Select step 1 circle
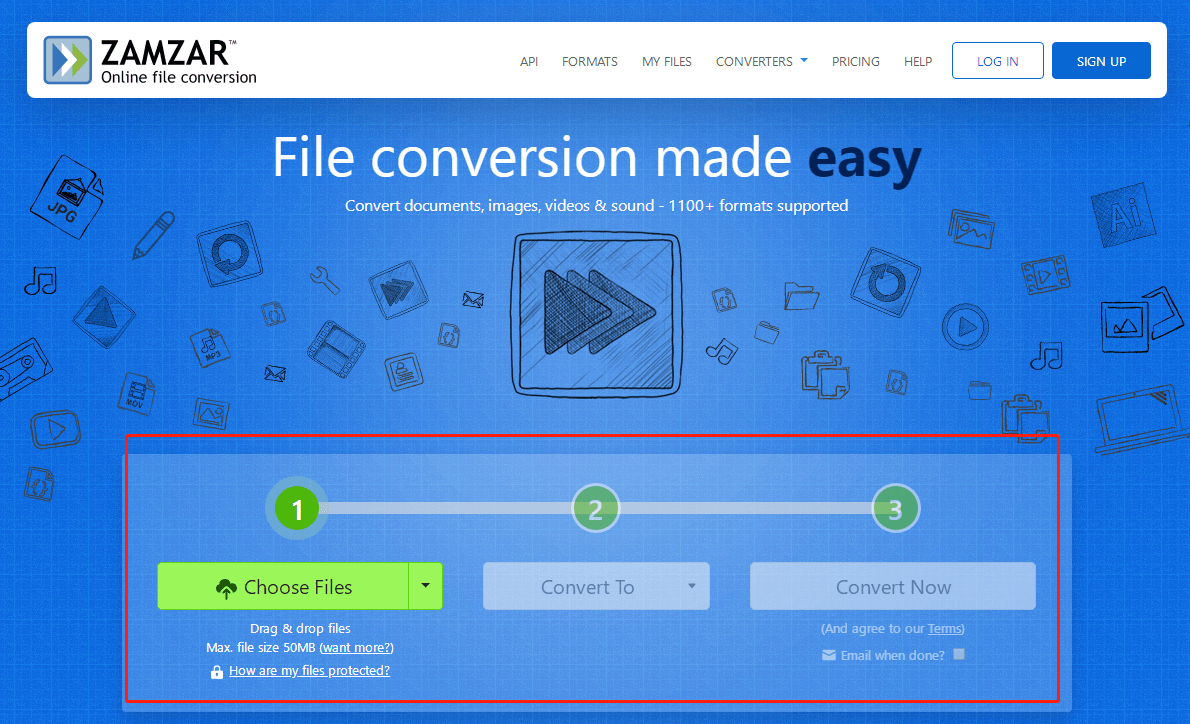 pyautogui.click(x=297, y=508)
